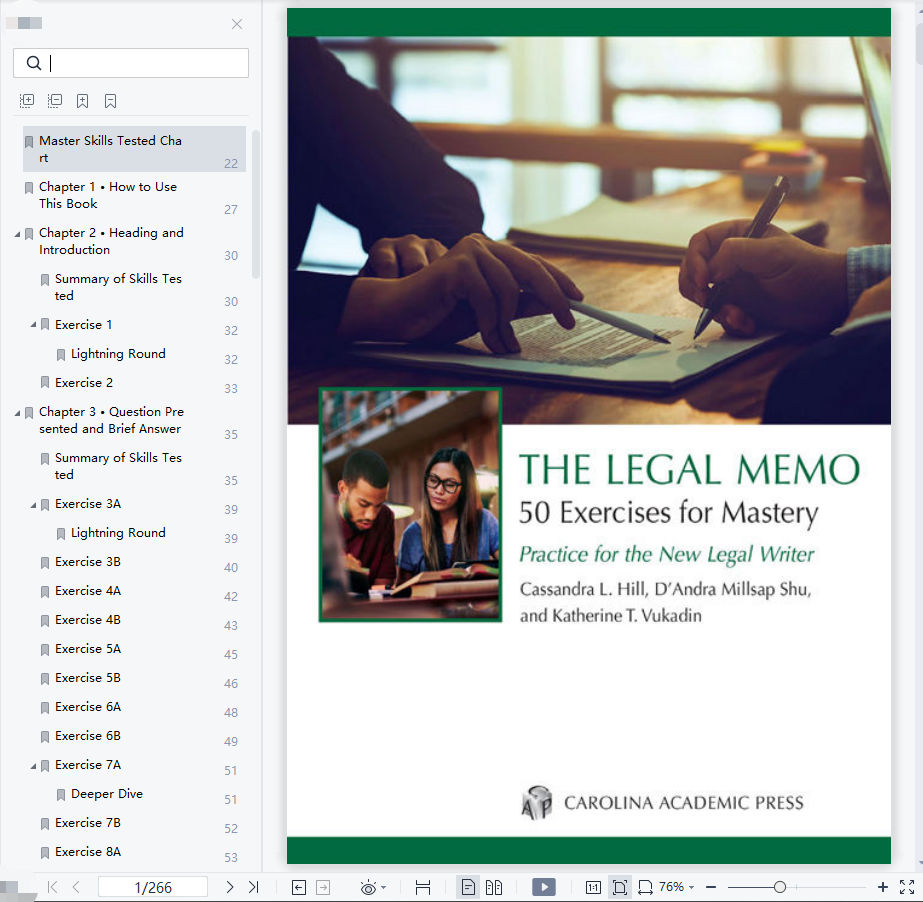This screenshot has width=923, height=902.
Task: Open the 76% zoom level dropdown
Action: 677,887
